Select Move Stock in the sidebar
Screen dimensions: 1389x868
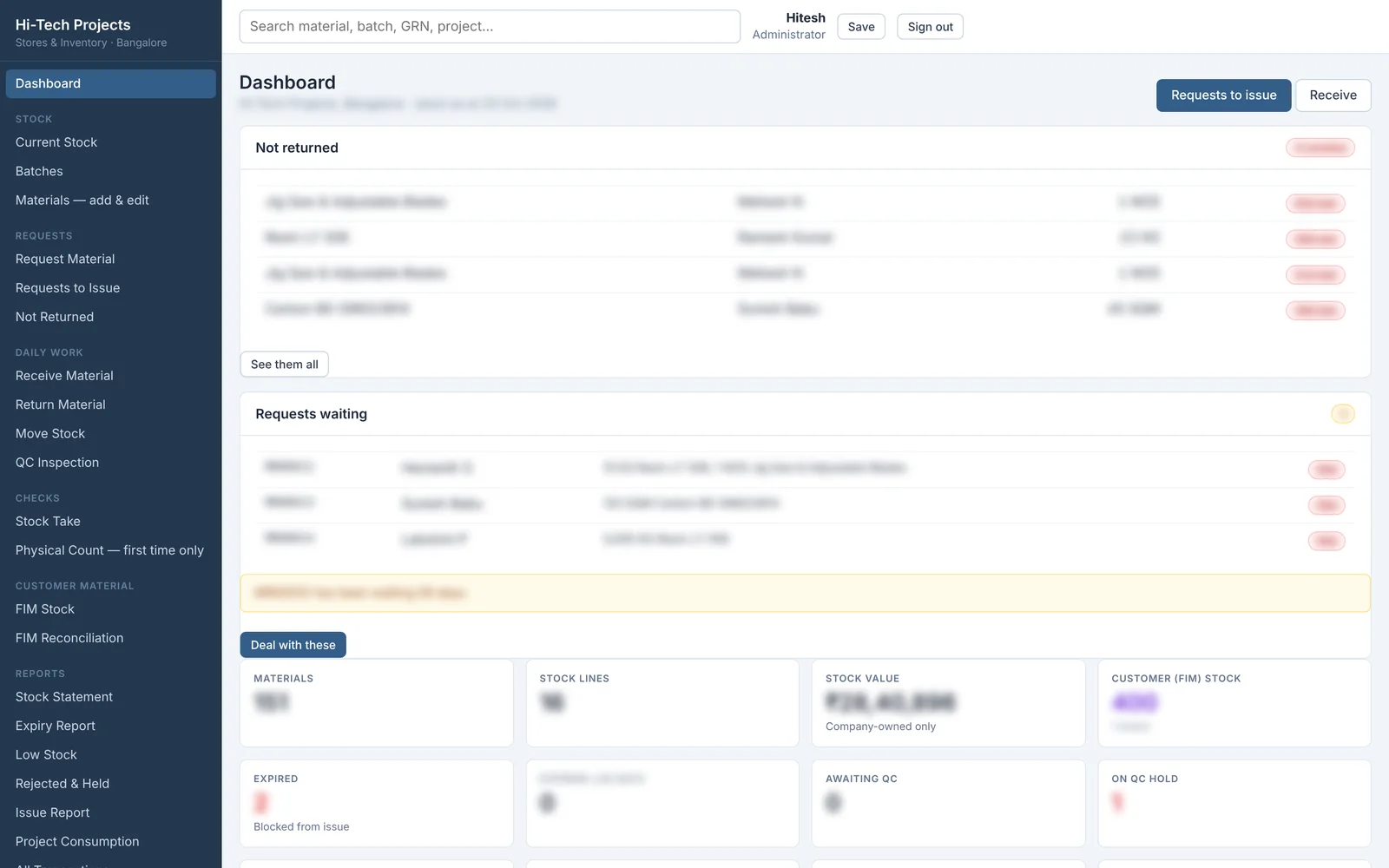110,434
